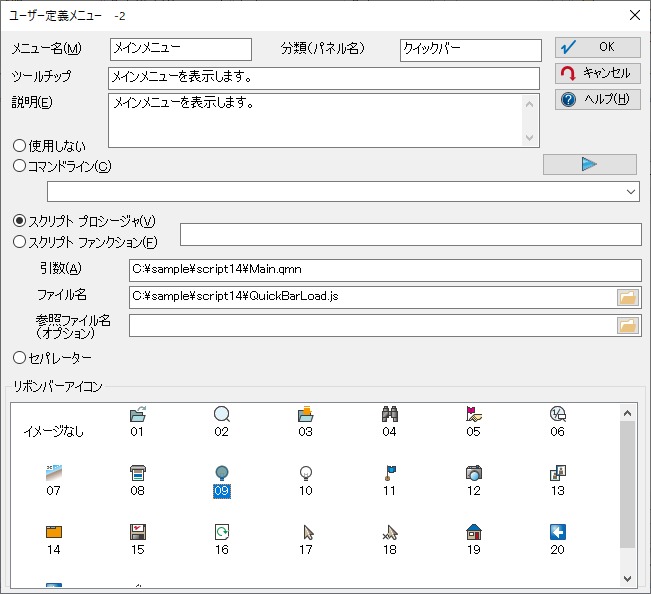This screenshot has height=594, width=651.
Task: Open the command line dropdown arrow
Action: 631,192
